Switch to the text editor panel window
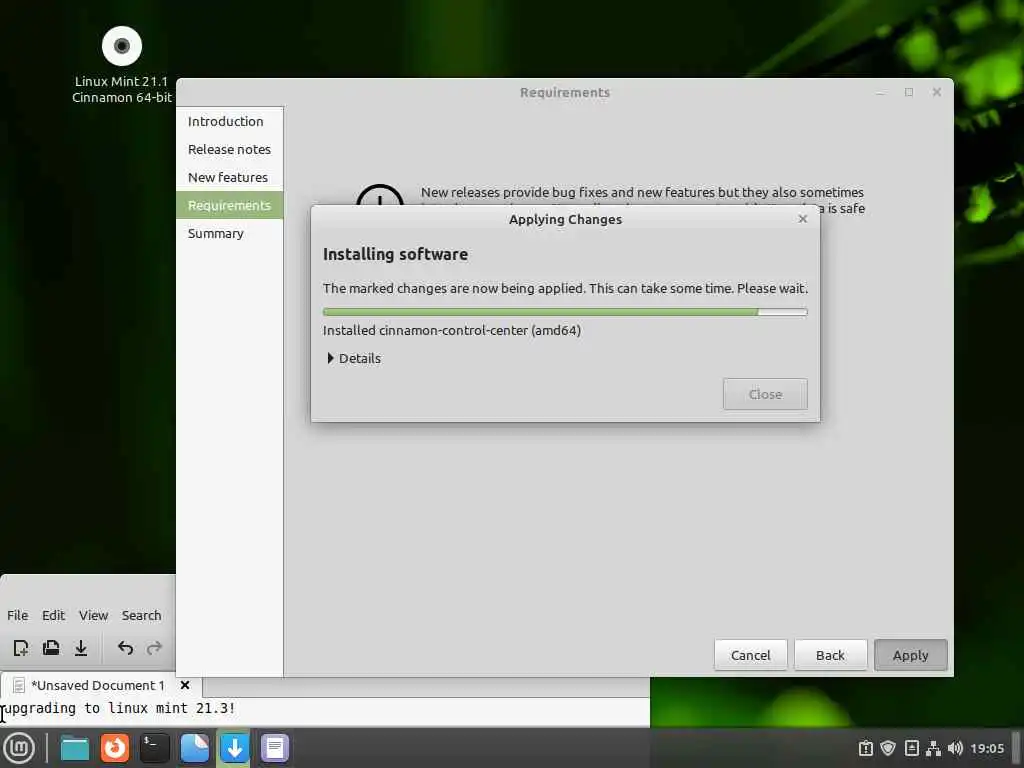 [x=275, y=748]
